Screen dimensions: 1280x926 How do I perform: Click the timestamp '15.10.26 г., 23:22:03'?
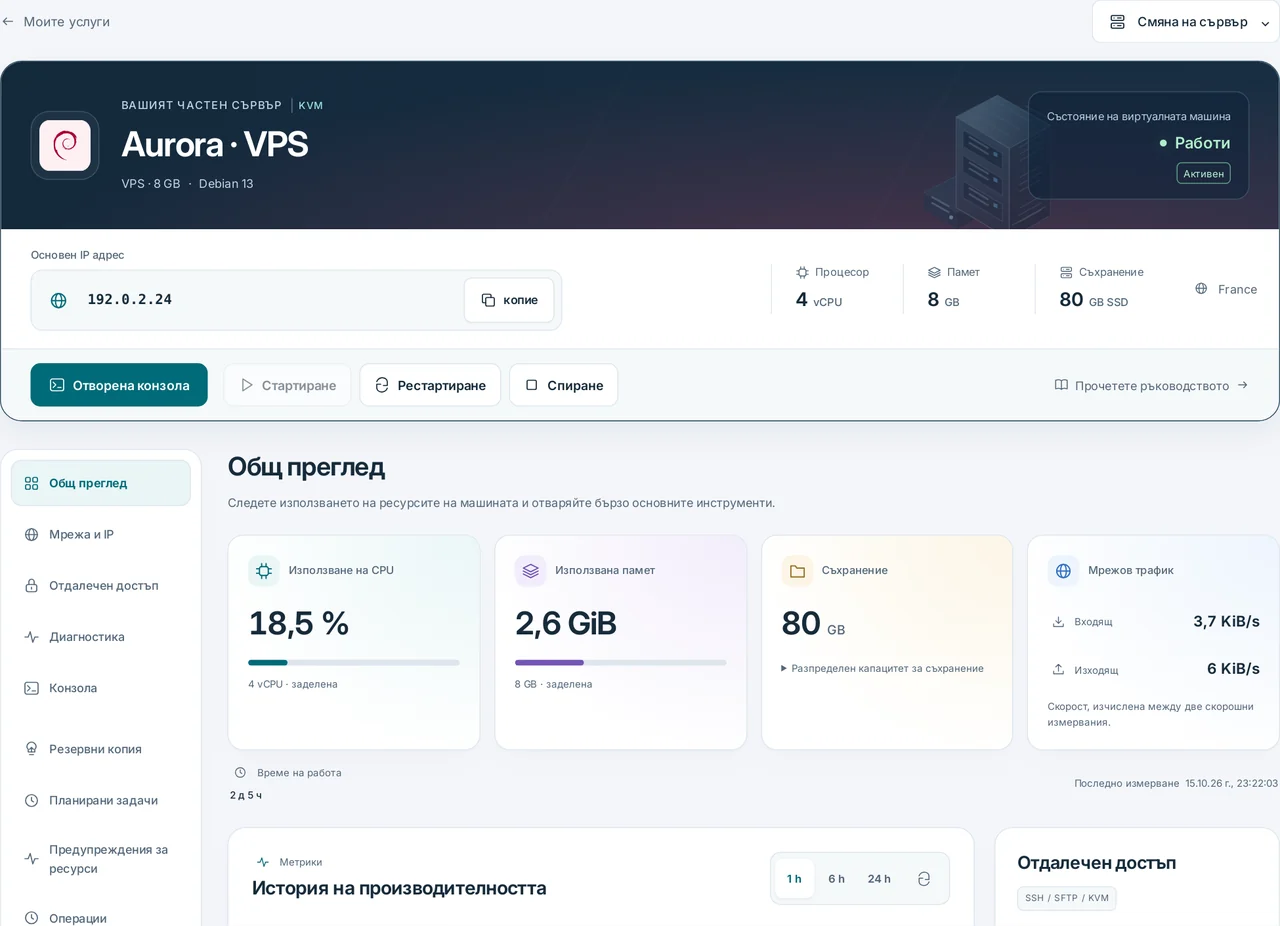[x=1232, y=783]
